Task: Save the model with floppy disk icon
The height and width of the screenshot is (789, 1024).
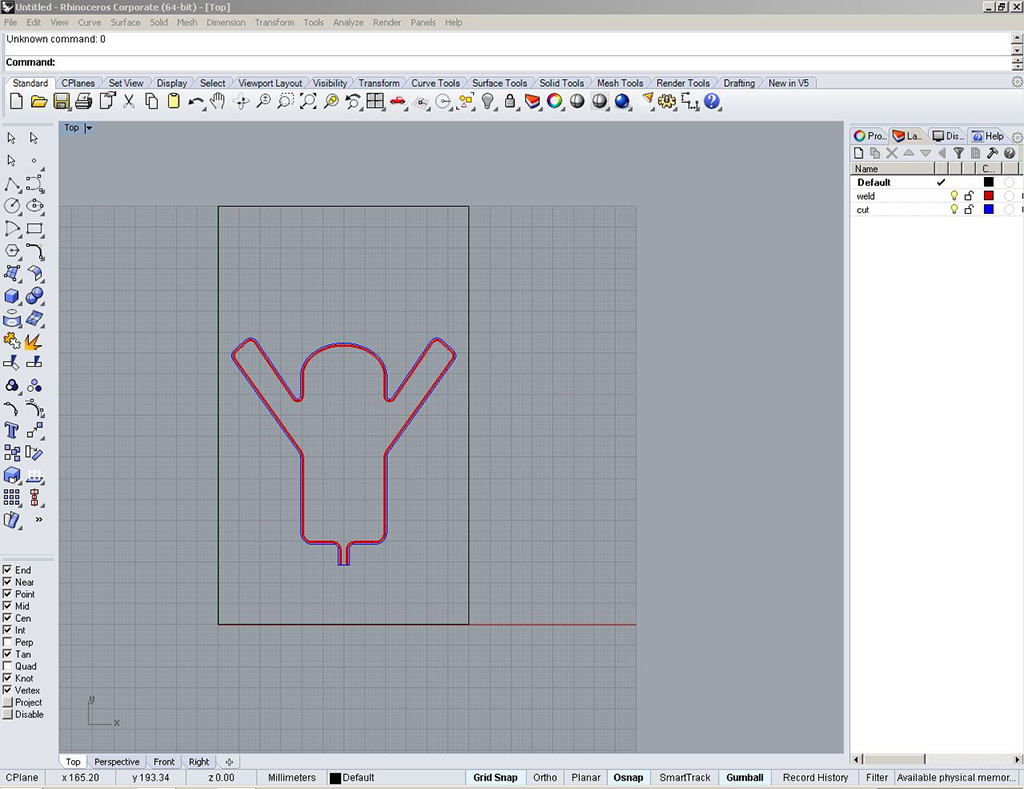Action: (x=61, y=101)
